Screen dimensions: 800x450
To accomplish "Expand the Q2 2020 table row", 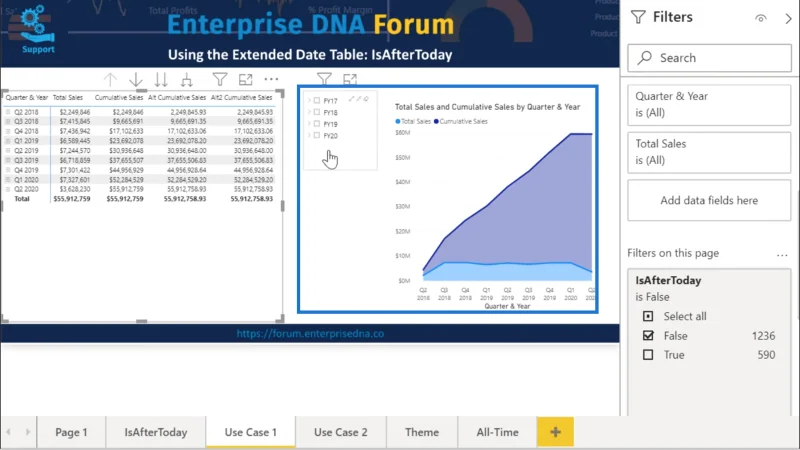I will 8,189.
